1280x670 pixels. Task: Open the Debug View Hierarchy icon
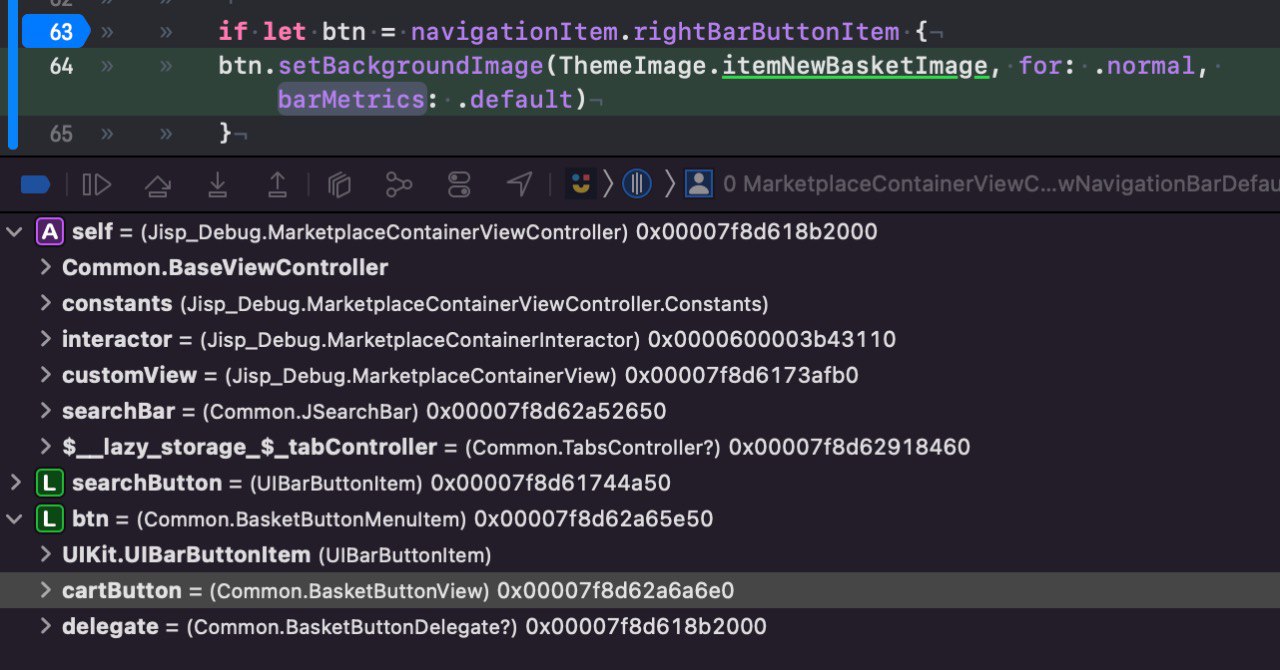[340, 184]
